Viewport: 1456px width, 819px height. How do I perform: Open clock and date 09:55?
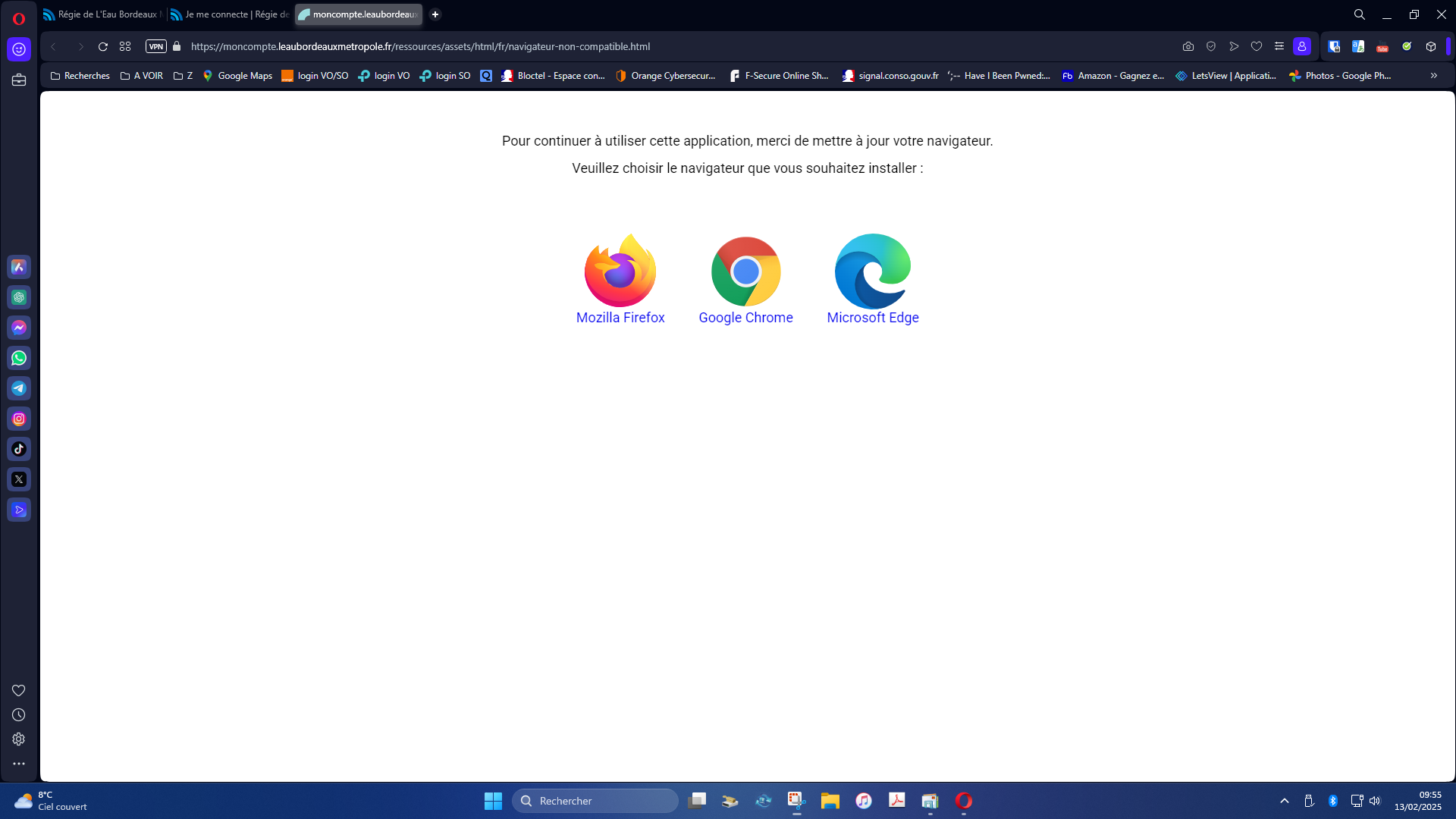coord(1418,801)
